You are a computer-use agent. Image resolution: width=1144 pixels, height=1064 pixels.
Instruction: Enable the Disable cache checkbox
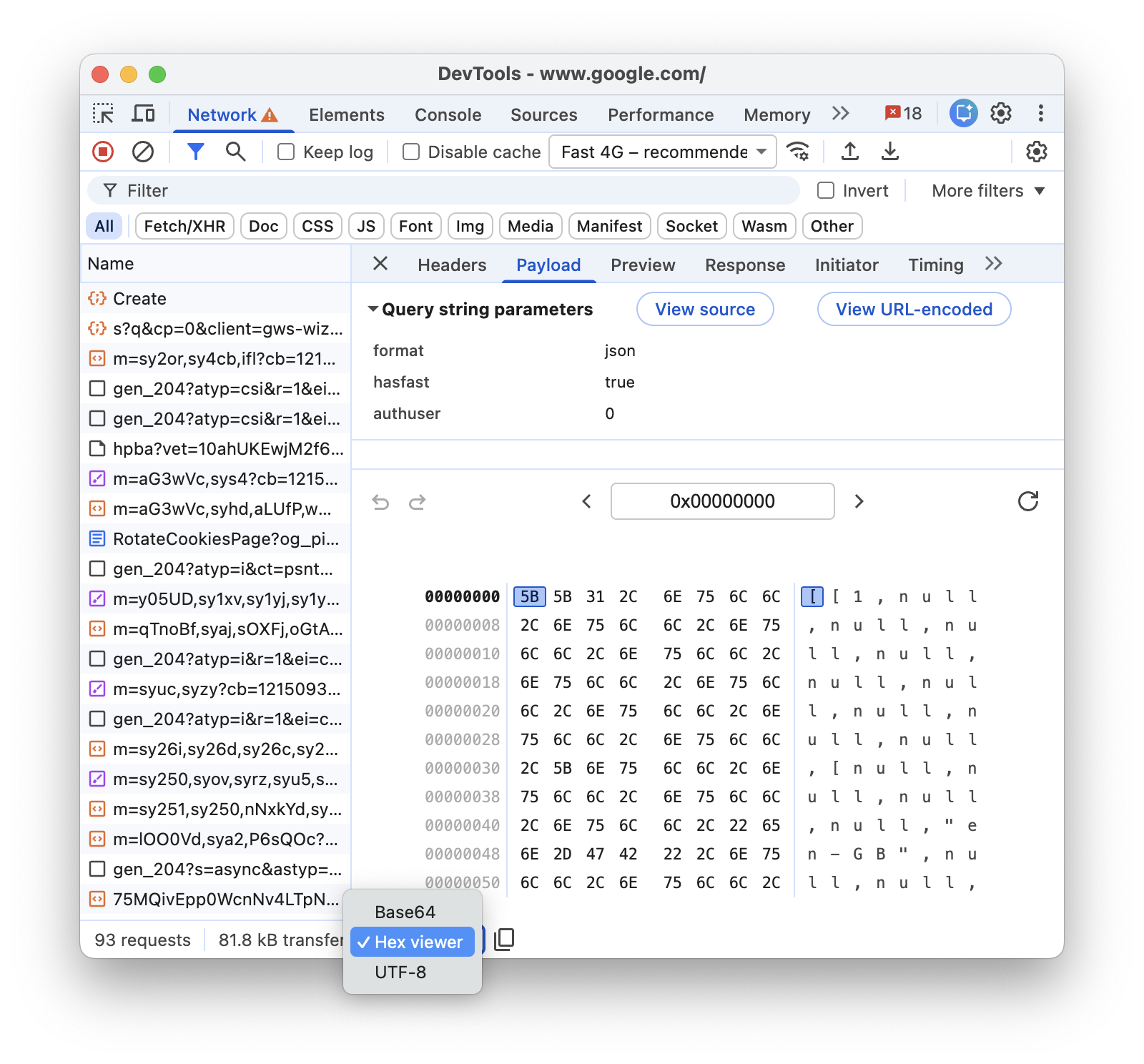pos(411,152)
